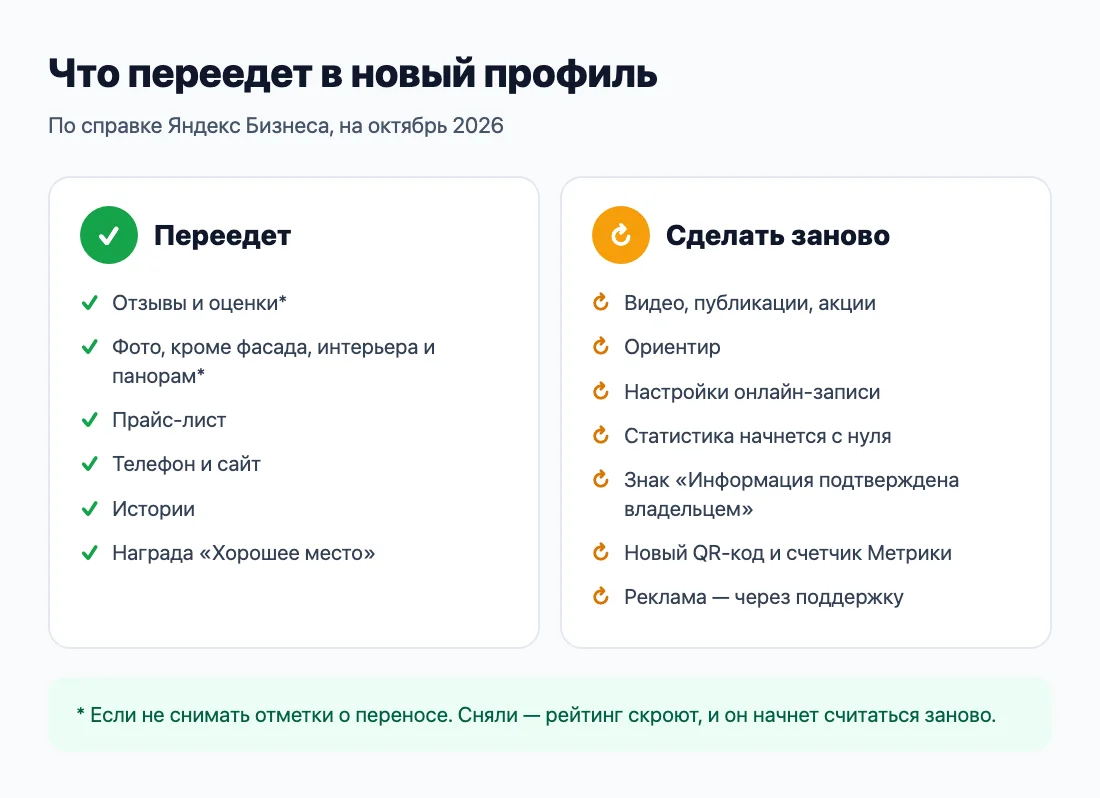
Task: Click the text Телефон и сайт
Action: tap(187, 464)
